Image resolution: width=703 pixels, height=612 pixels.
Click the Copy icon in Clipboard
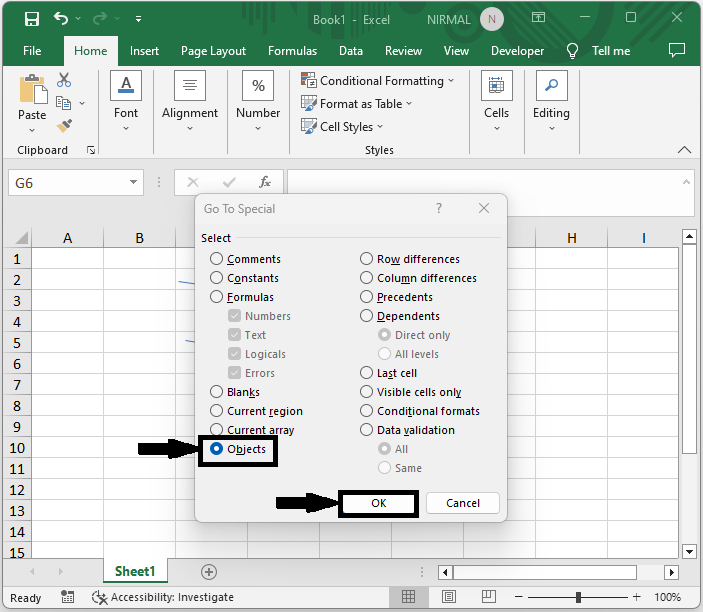[x=63, y=103]
